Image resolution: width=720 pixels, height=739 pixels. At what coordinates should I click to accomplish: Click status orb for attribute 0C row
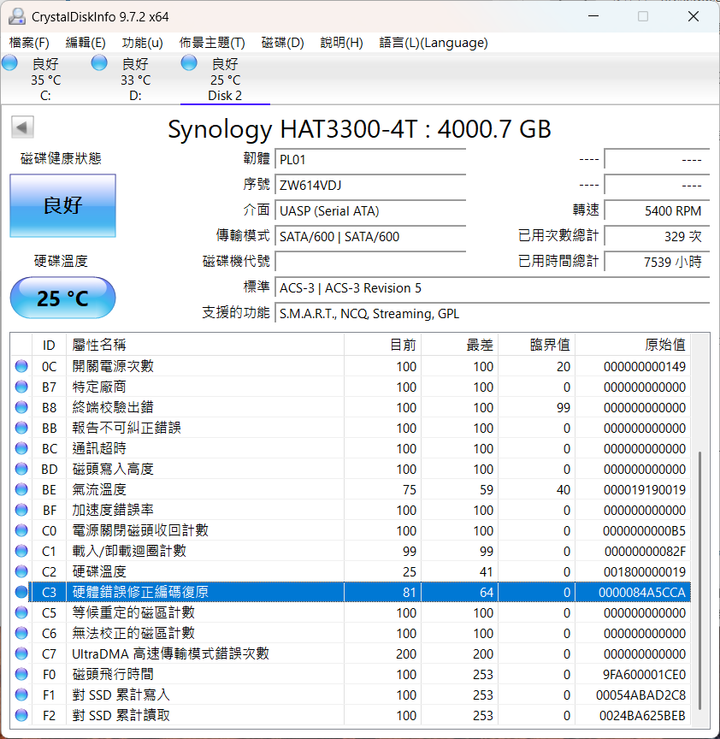[x=22, y=366]
